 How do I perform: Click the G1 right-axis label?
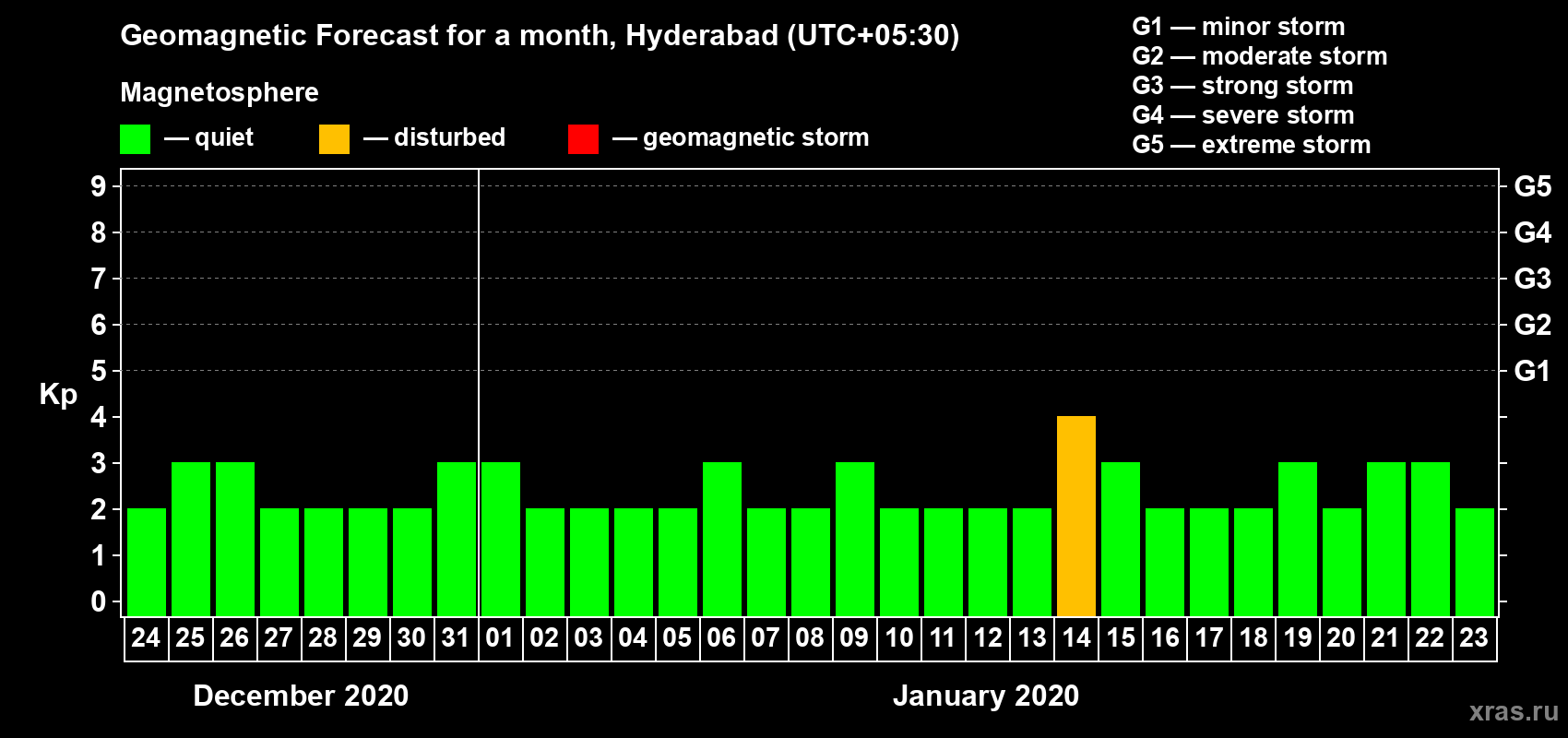[x=1532, y=371]
